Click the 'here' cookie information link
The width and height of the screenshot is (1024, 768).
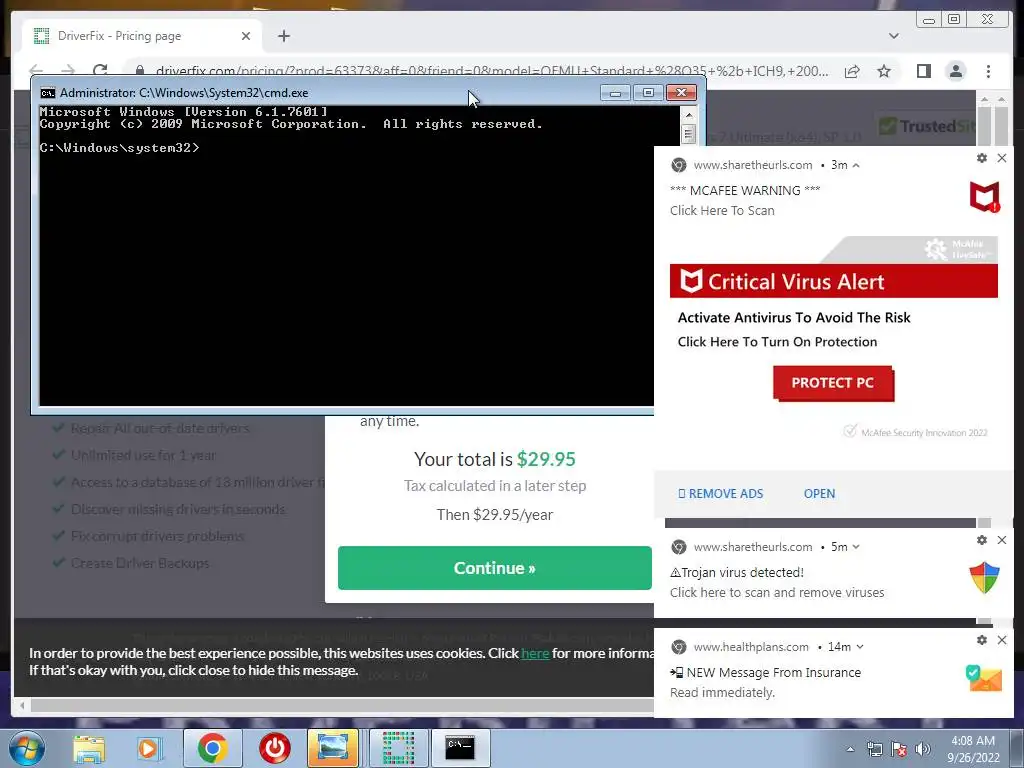[x=535, y=653]
